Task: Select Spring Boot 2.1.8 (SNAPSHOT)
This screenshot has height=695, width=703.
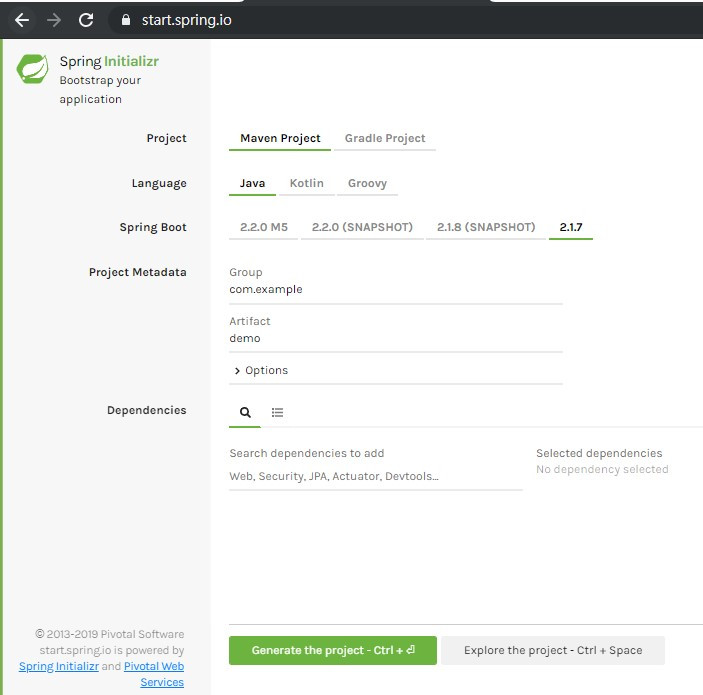Action: pyautogui.click(x=486, y=227)
